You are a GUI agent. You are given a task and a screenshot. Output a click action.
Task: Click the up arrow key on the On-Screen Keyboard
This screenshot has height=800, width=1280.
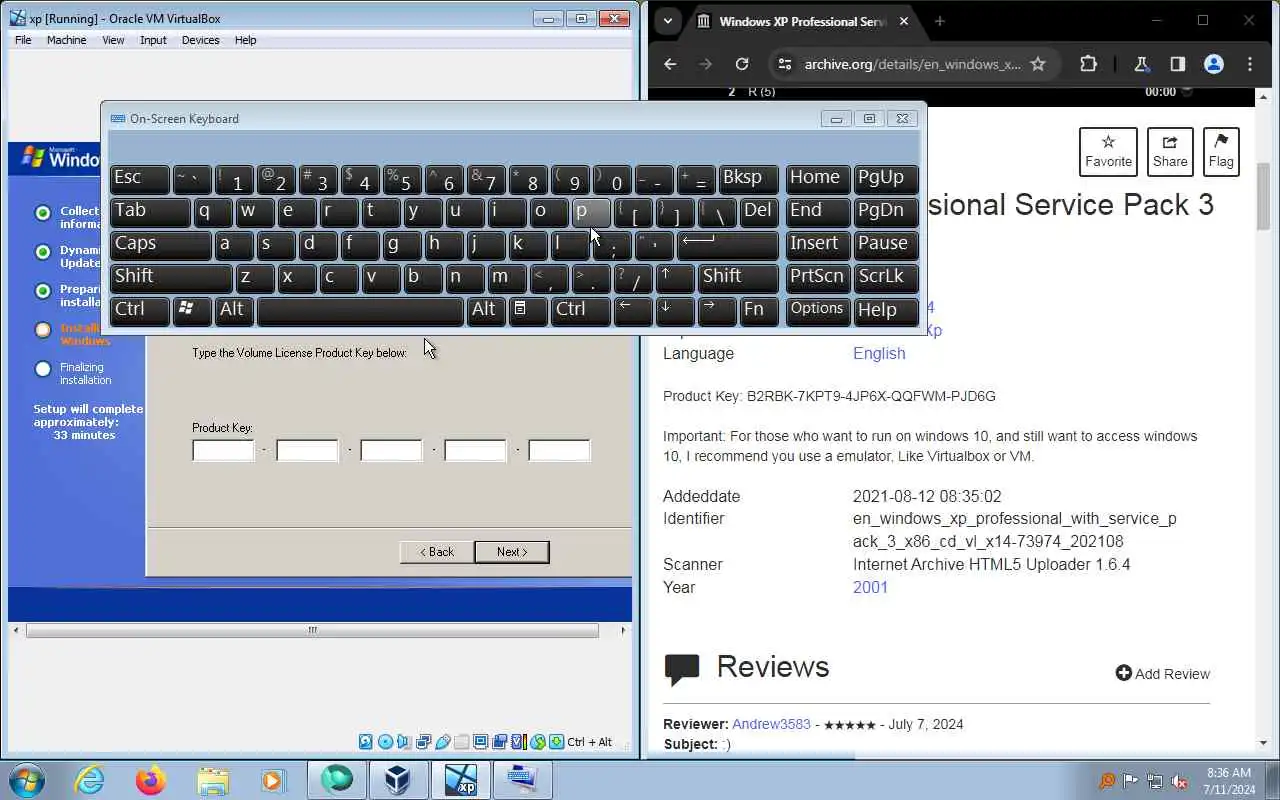click(675, 277)
